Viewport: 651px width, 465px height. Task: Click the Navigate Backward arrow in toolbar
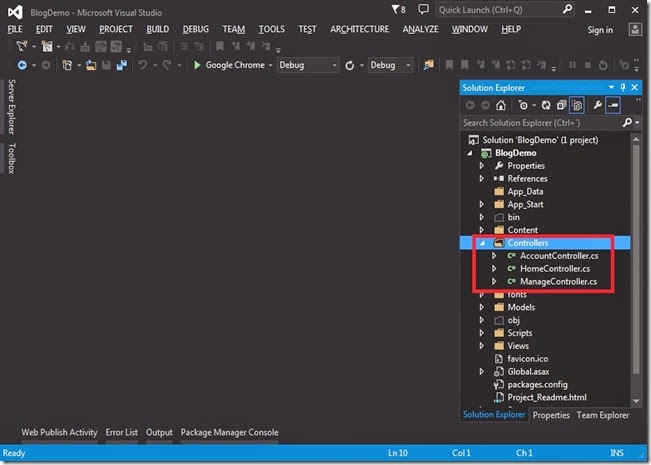click(x=22, y=65)
